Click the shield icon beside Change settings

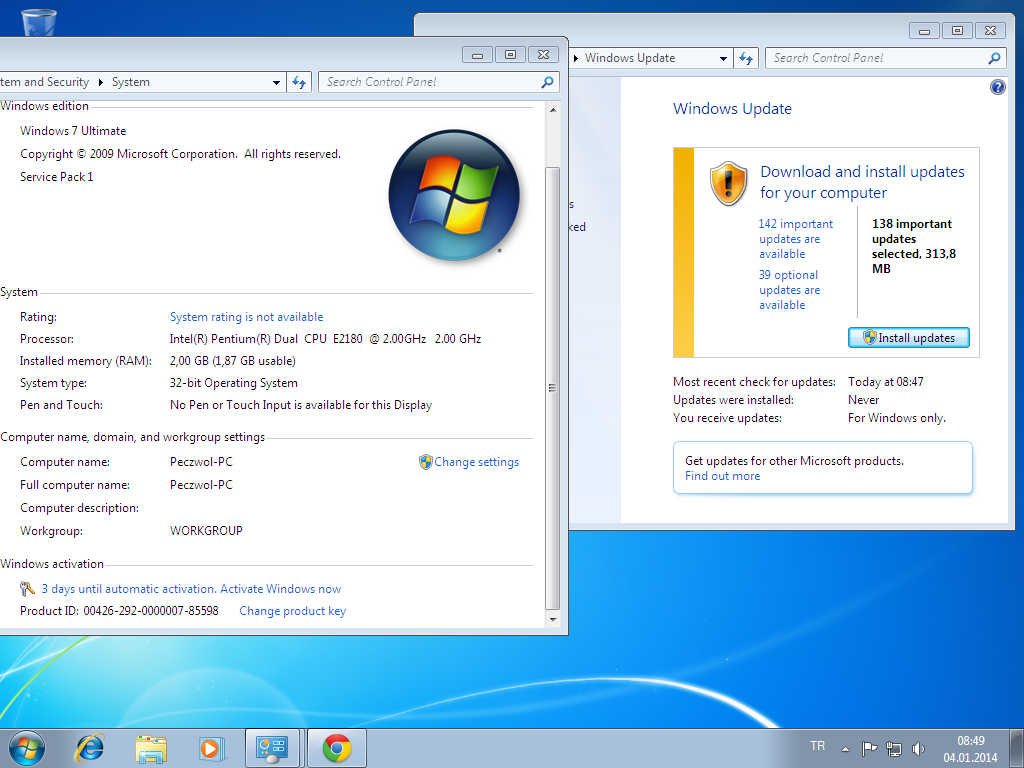coord(425,462)
